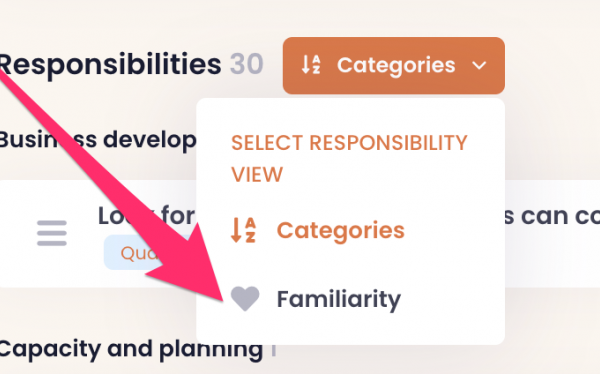Click the 30 responsibilities count
The image size is (600, 374).
(x=246, y=64)
